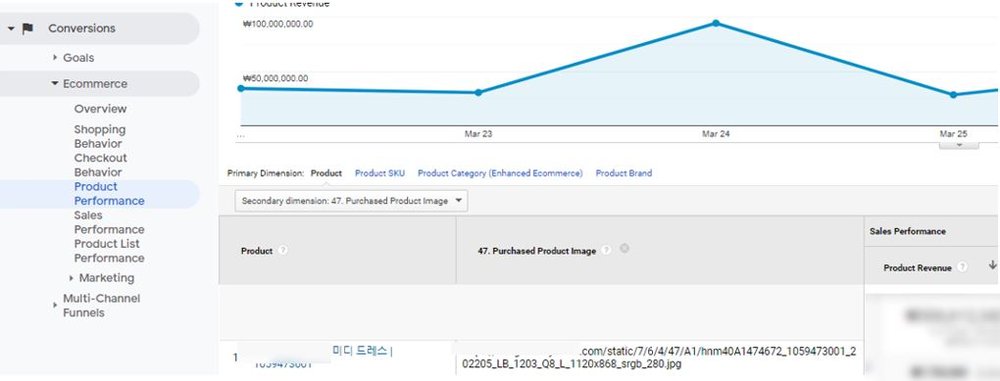Open the Product List Performance report
The width and height of the screenshot is (1000, 381).
(109, 251)
